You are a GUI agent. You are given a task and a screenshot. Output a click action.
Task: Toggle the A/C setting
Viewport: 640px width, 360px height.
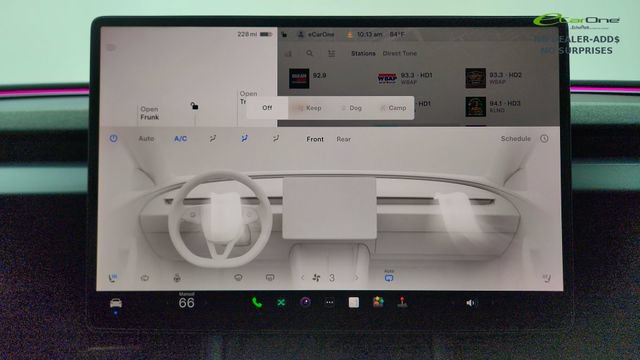tap(180, 139)
